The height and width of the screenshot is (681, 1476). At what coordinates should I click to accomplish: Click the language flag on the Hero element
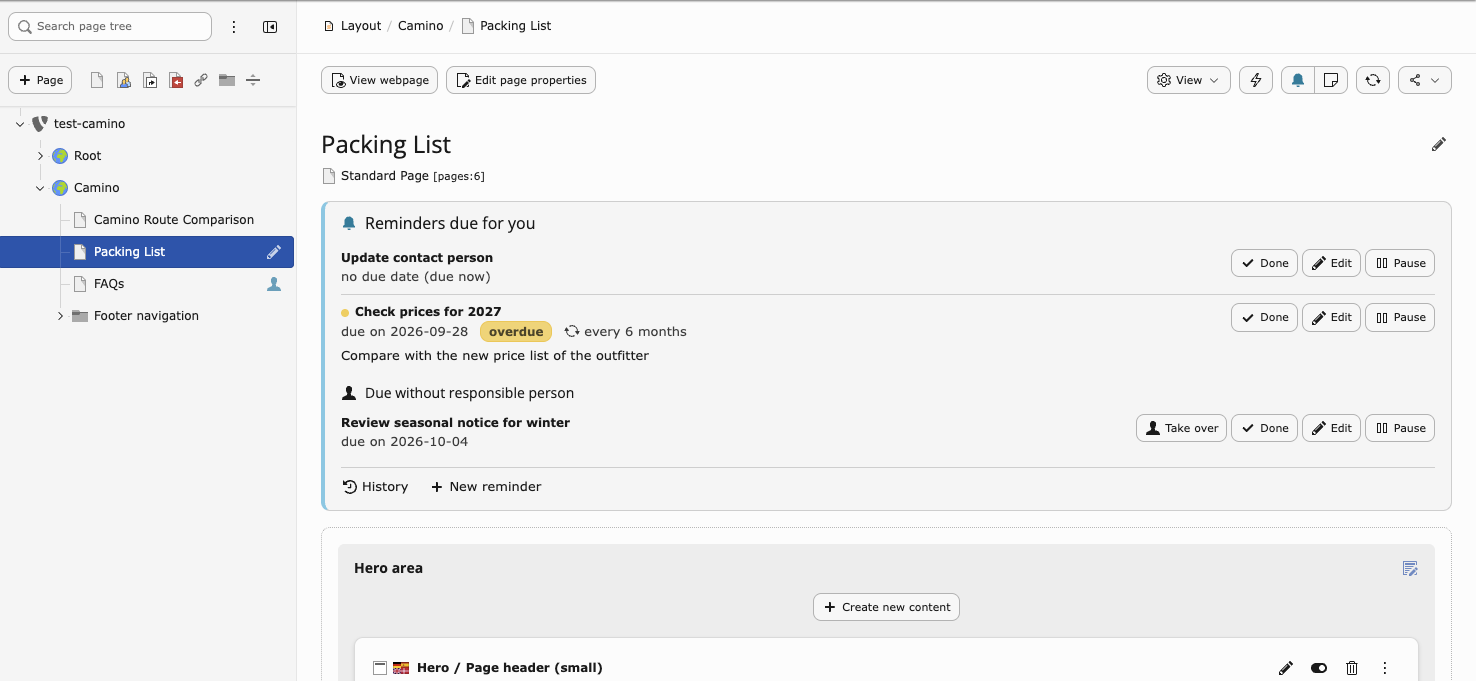(401, 668)
